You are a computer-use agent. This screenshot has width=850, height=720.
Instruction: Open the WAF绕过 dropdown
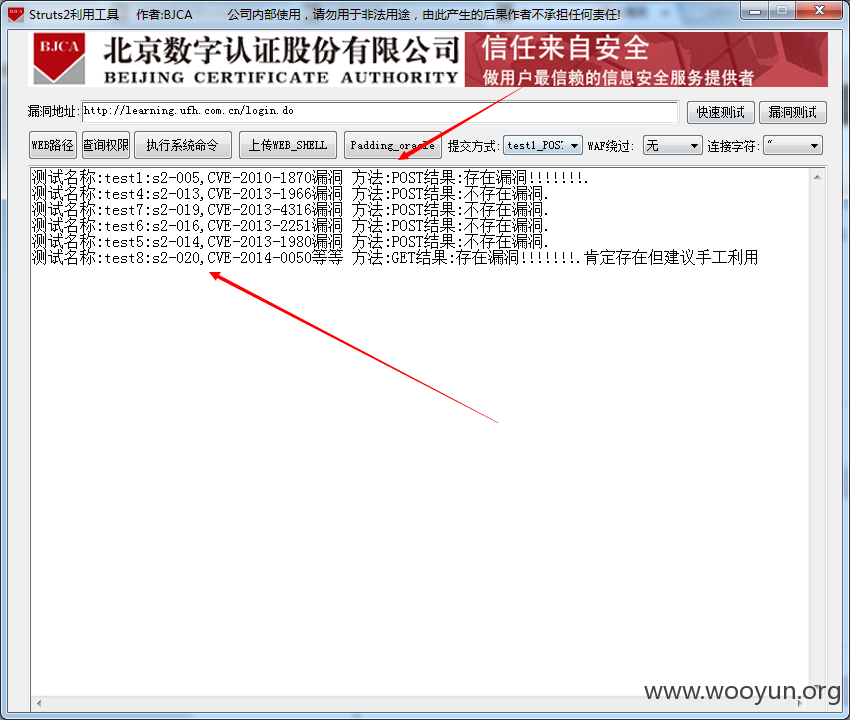pyautogui.click(x=673, y=145)
